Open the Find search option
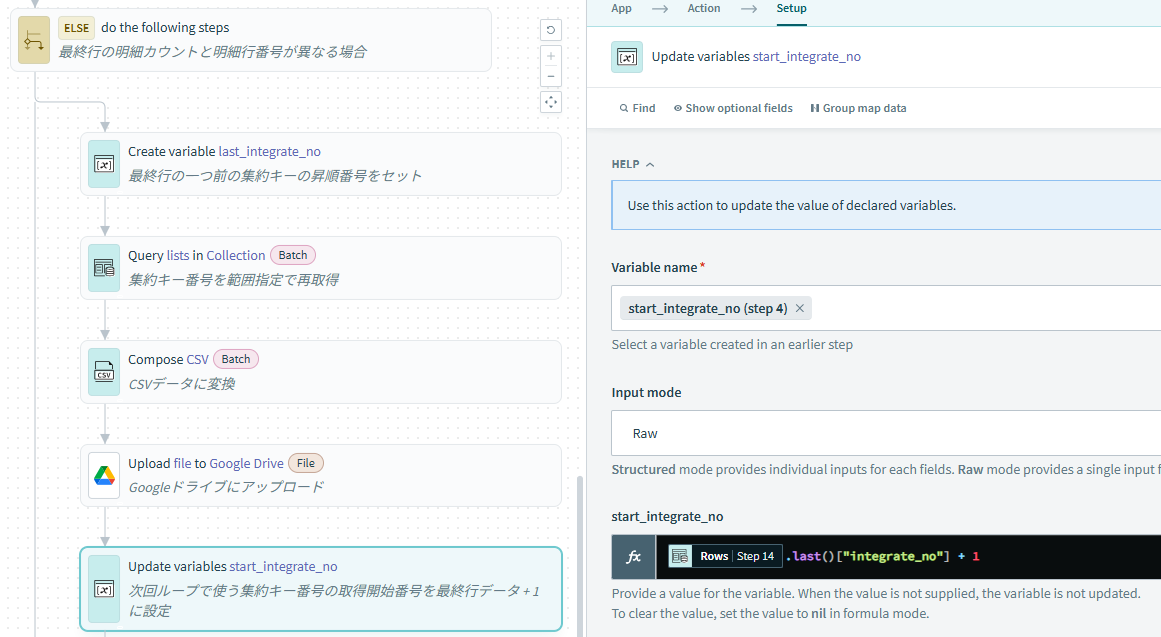Screen dimensions: 1161x637 638,108
